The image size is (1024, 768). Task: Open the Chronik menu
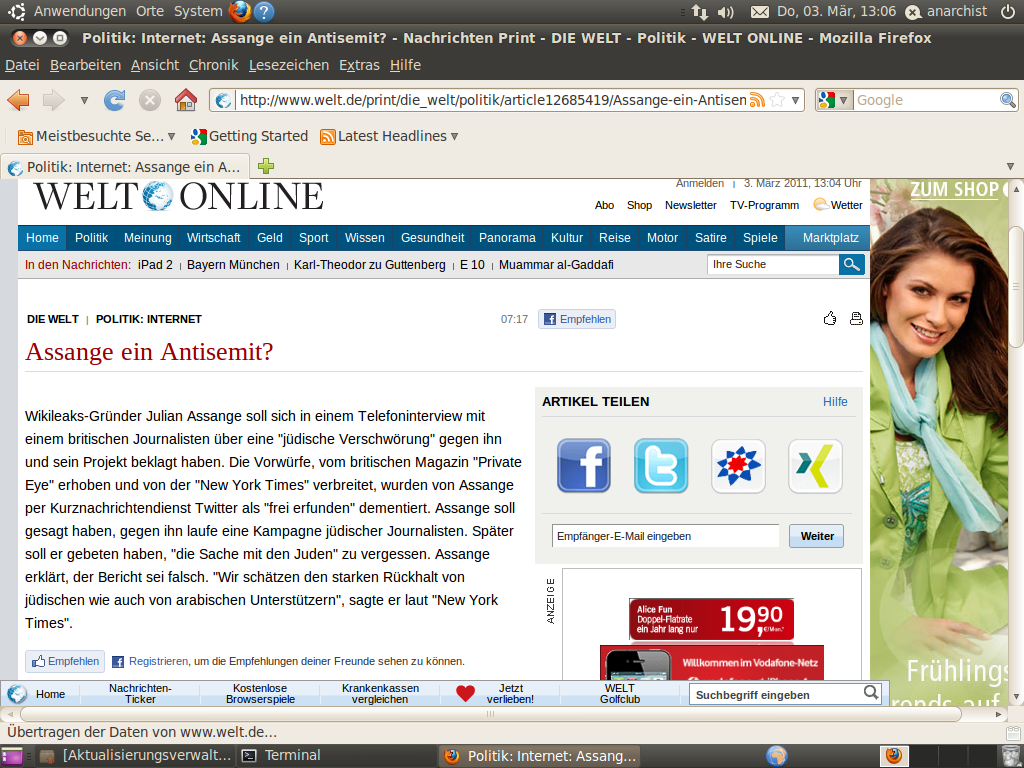point(214,65)
